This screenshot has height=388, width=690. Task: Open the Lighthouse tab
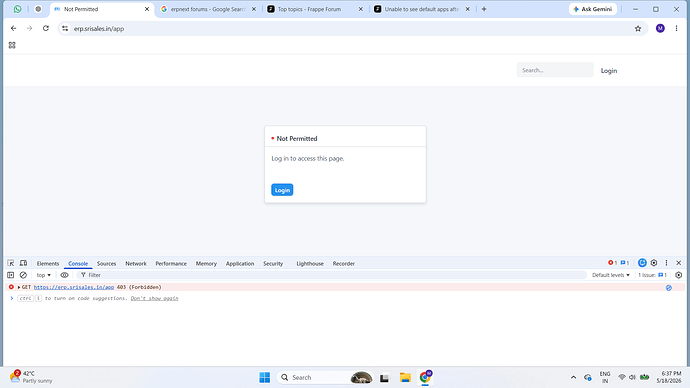pos(310,264)
